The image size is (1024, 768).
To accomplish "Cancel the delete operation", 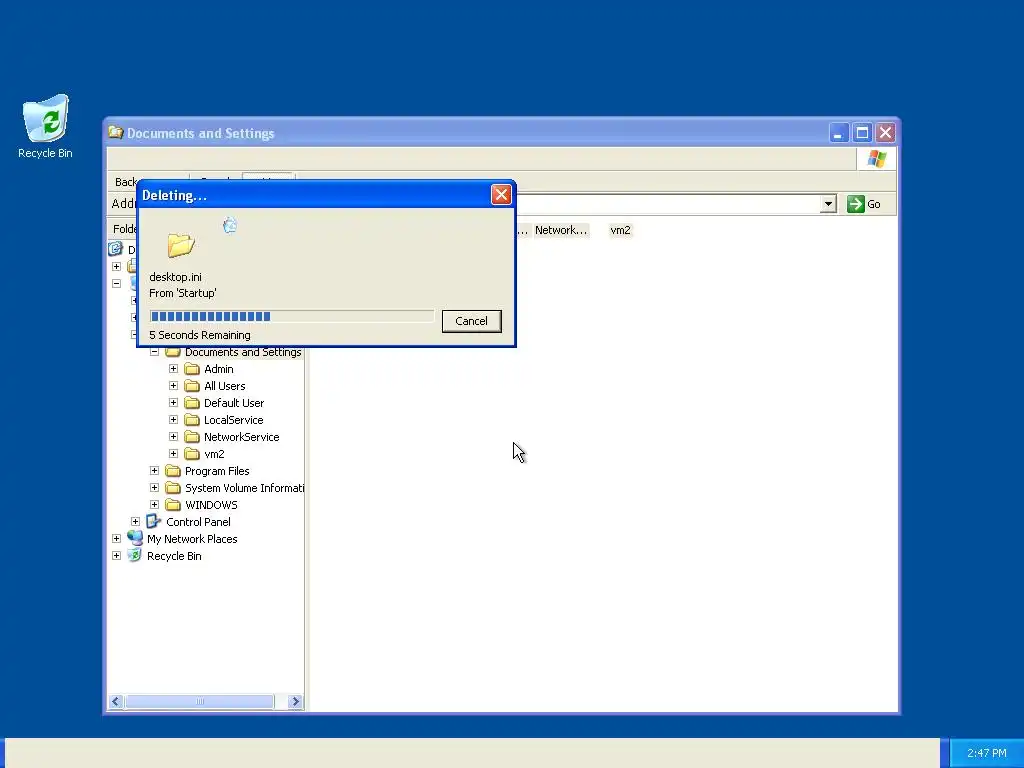I will click(x=472, y=321).
